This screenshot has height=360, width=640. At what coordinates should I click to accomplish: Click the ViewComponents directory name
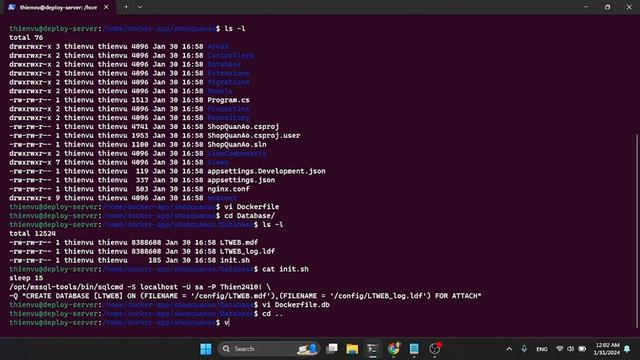point(237,153)
